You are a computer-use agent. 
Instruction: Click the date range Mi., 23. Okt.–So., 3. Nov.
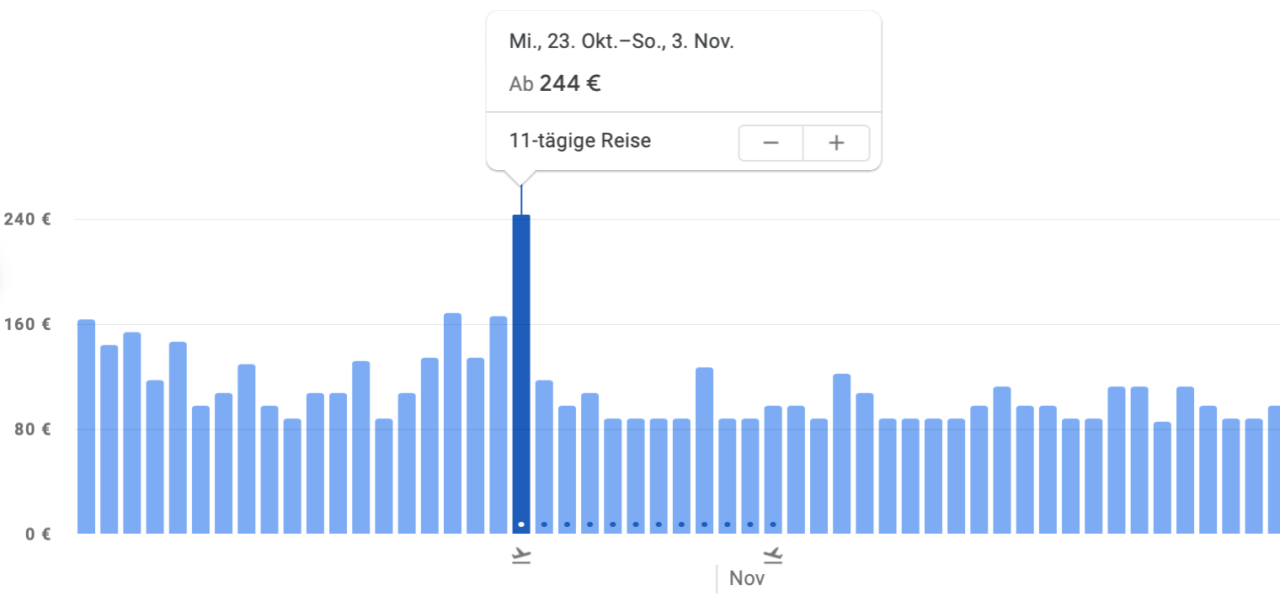point(622,41)
